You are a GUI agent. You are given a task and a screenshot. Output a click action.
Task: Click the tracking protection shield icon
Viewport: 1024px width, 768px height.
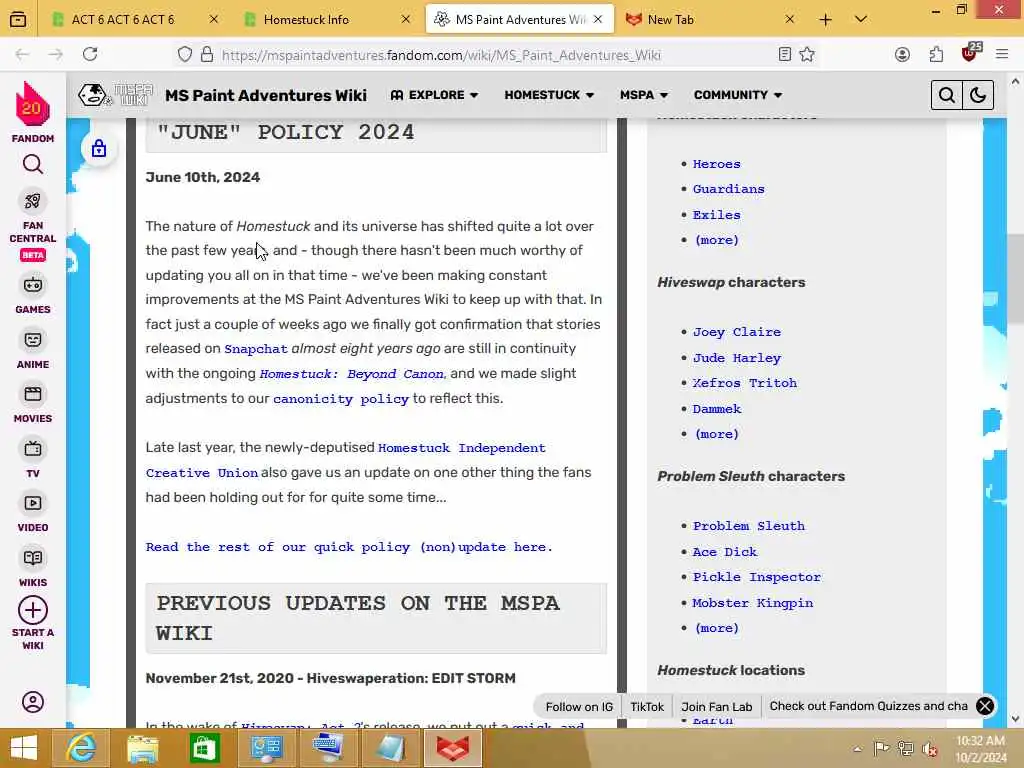(185, 54)
